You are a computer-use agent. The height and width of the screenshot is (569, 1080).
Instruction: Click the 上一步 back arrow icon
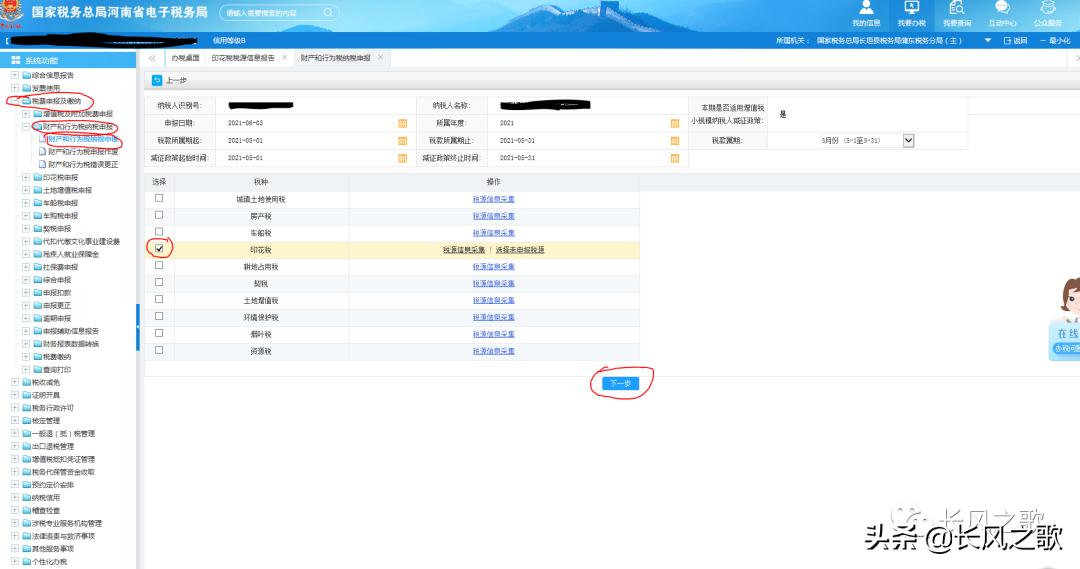[x=157, y=81]
